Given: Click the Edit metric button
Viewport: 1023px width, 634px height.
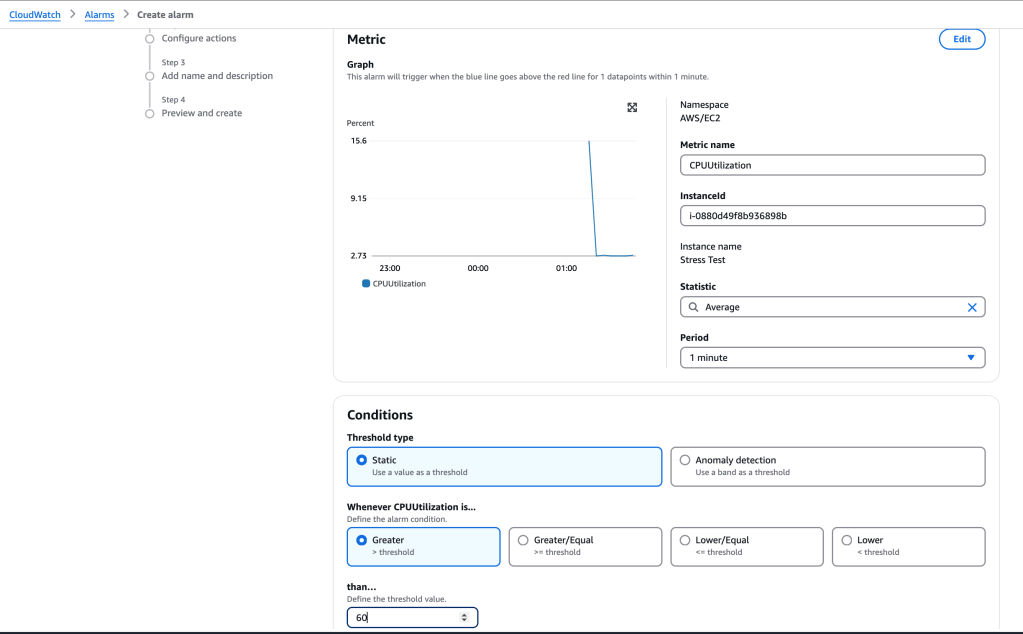Looking at the screenshot, I should [961, 39].
